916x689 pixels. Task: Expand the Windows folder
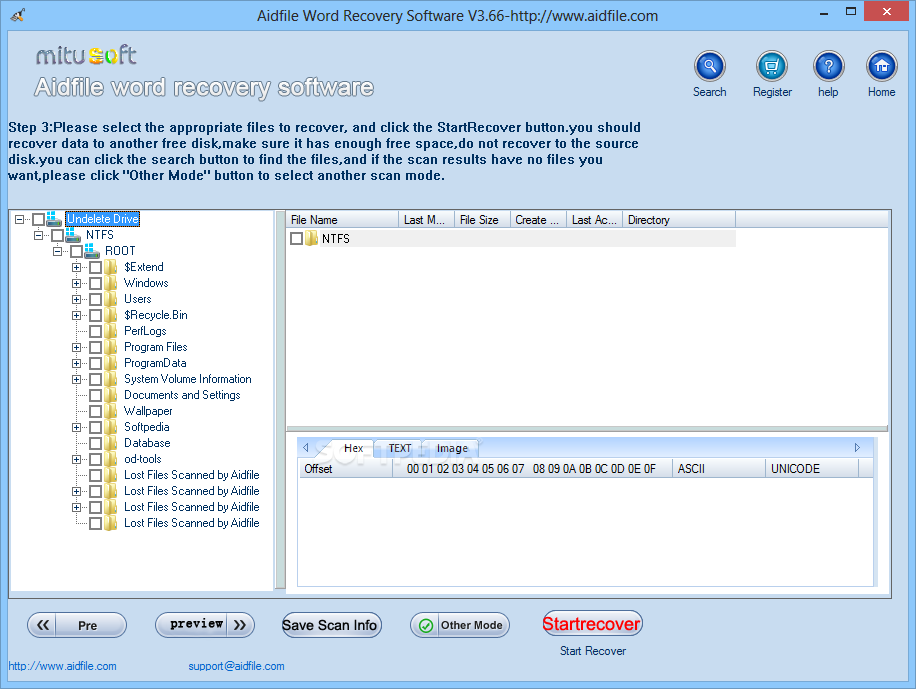point(77,283)
